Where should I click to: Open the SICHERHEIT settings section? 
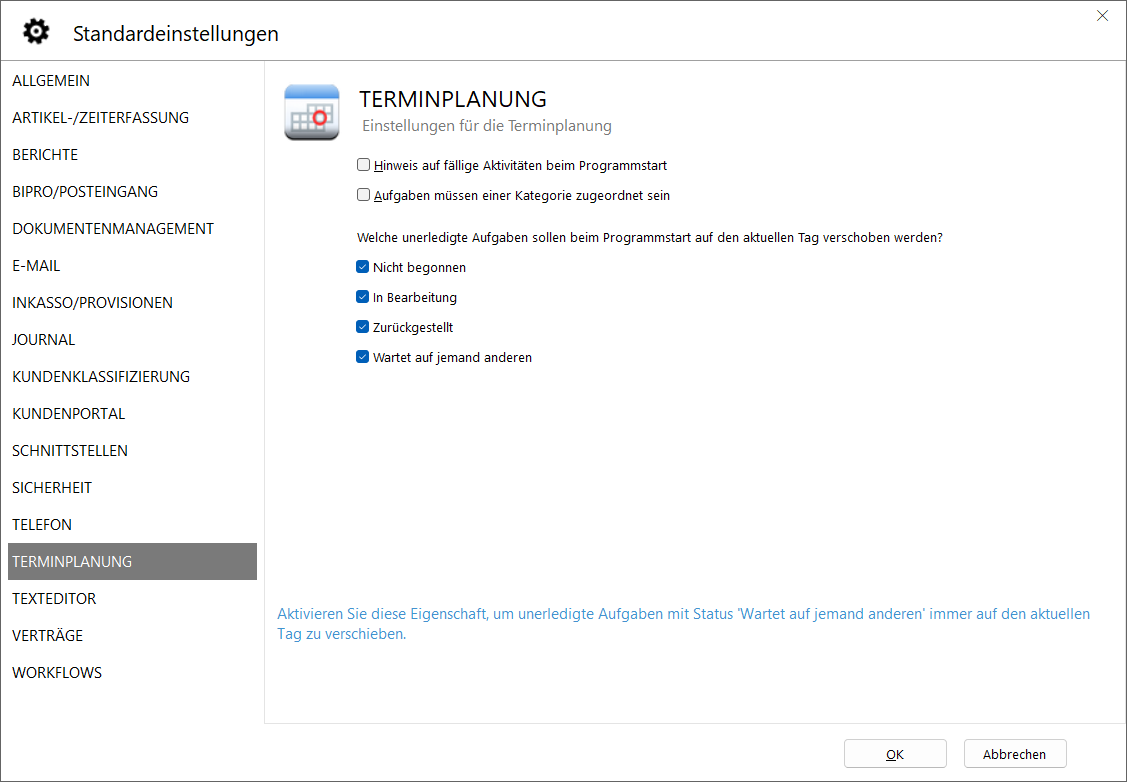[x=52, y=488]
